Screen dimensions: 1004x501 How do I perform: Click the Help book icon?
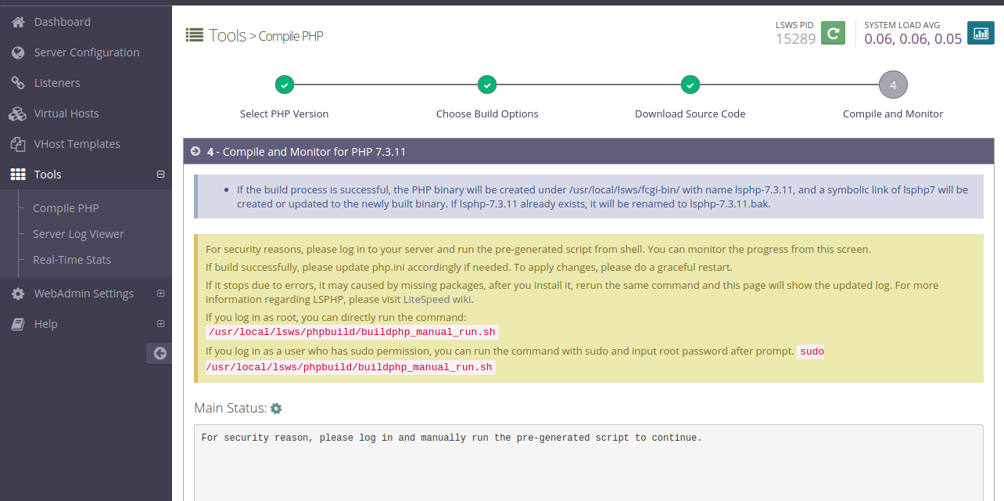click(x=18, y=324)
